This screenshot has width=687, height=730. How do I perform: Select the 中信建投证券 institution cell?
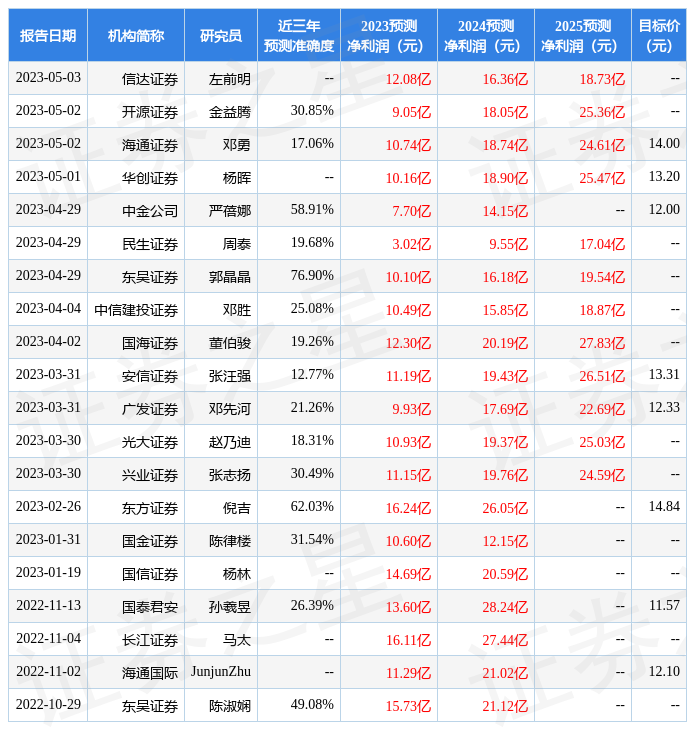click(x=136, y=310)
